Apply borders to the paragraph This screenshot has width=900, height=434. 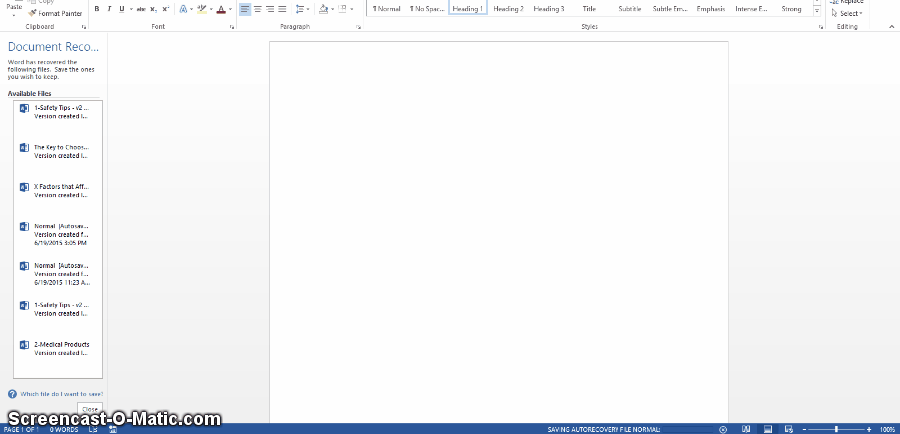coord(343,9)
